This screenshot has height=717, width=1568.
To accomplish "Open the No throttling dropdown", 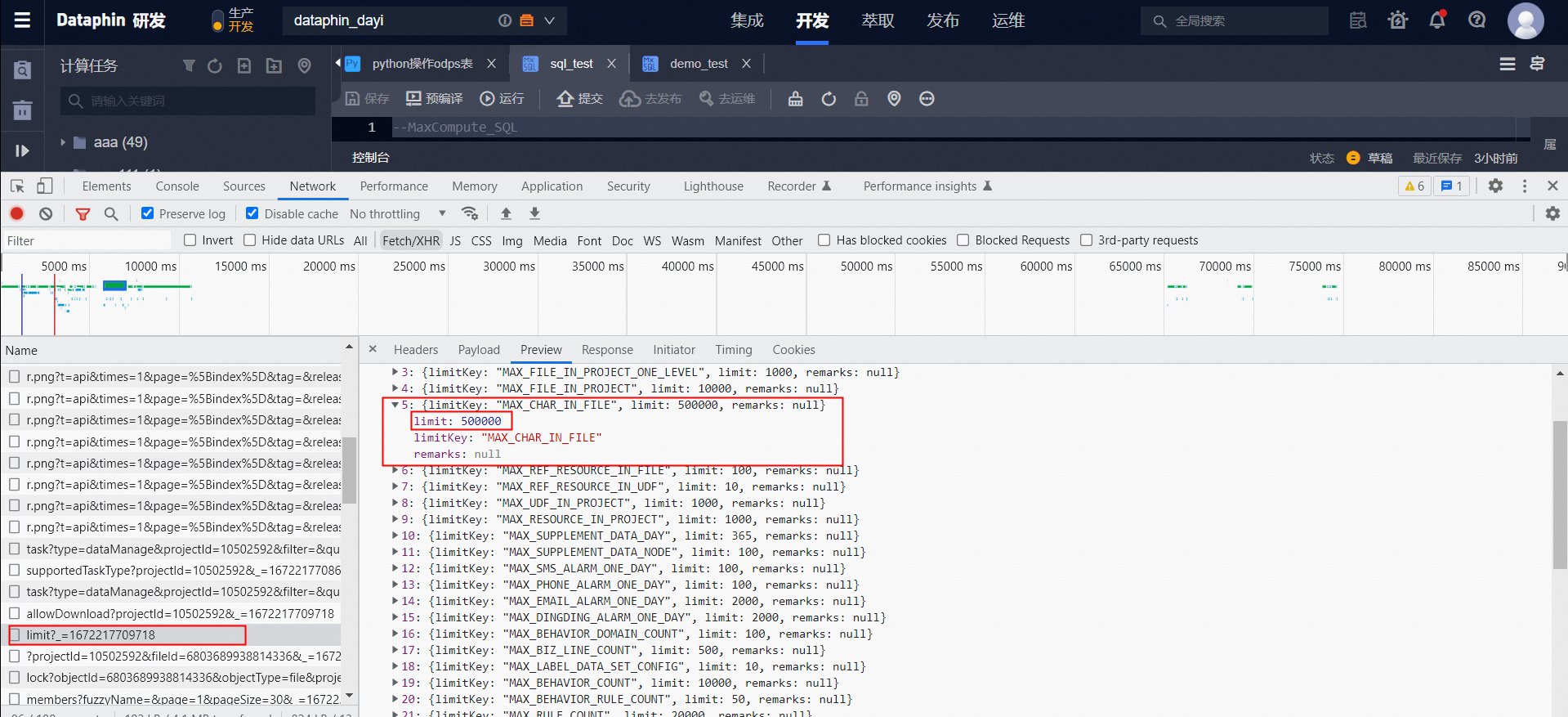I will point(397,213).
